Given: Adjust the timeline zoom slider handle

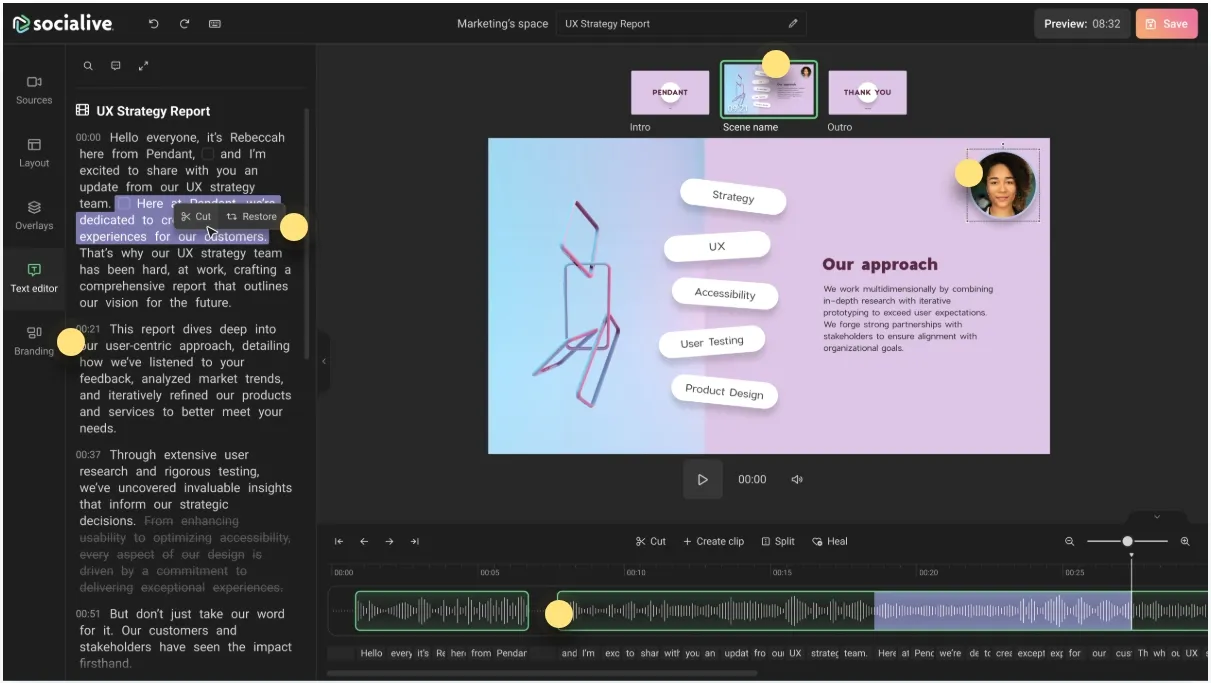Looking at the screenshot, I should point(1127,541).
